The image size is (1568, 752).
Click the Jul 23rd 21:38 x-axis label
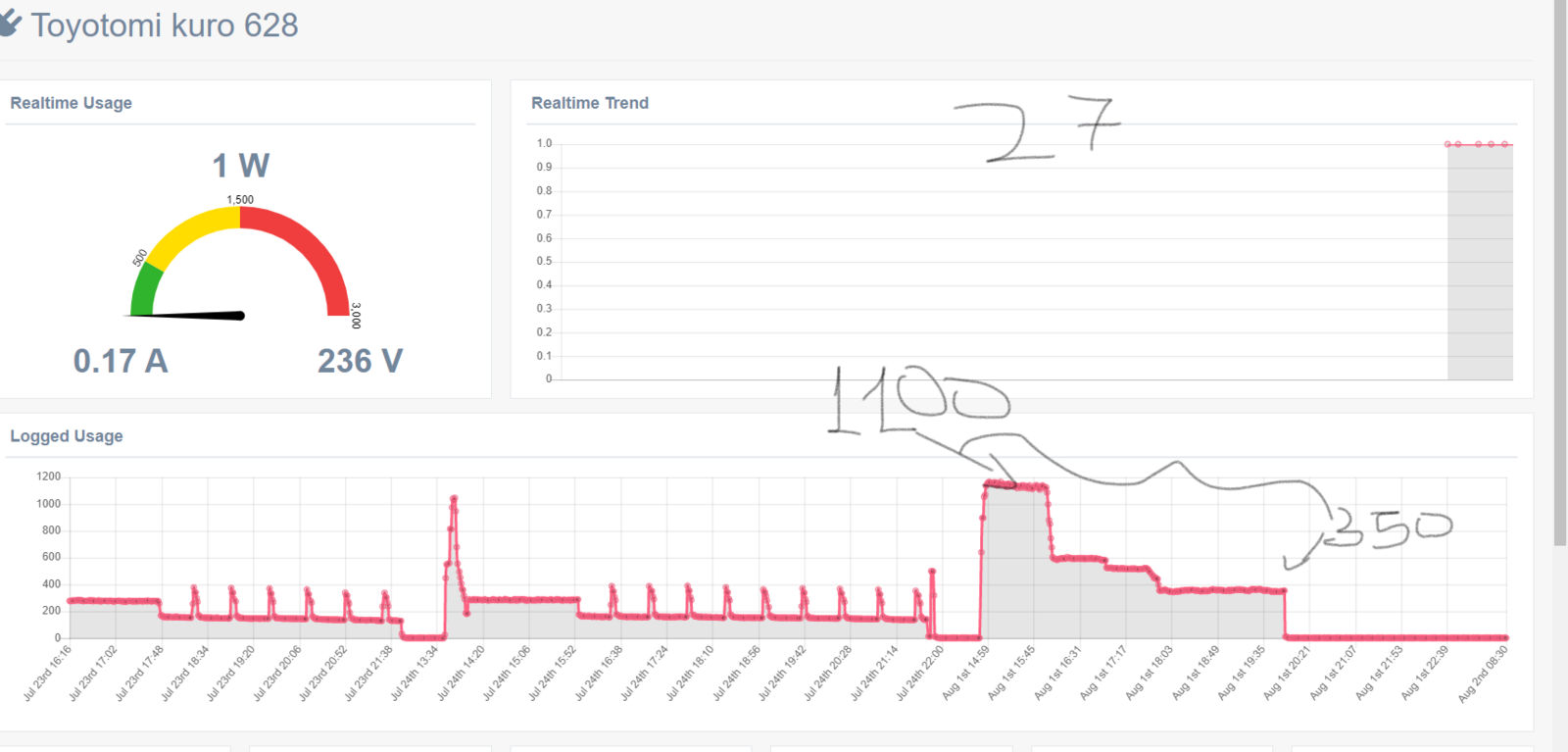click(x=369, y=673)
